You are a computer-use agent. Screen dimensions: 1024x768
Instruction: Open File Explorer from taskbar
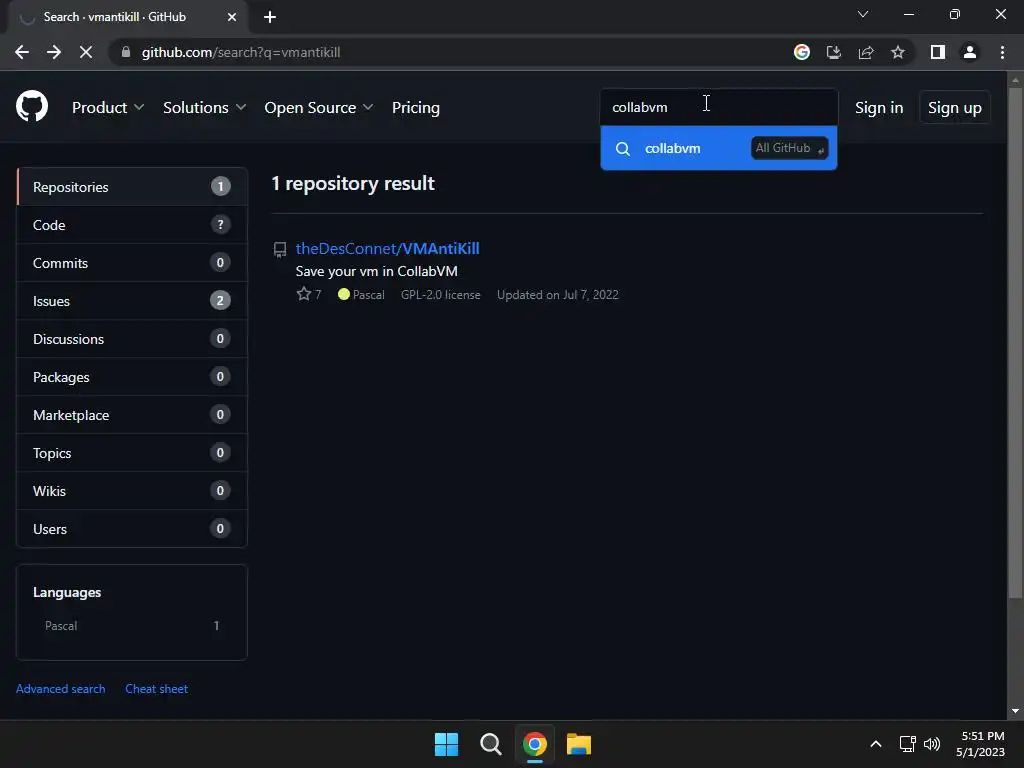click(579, 744)
